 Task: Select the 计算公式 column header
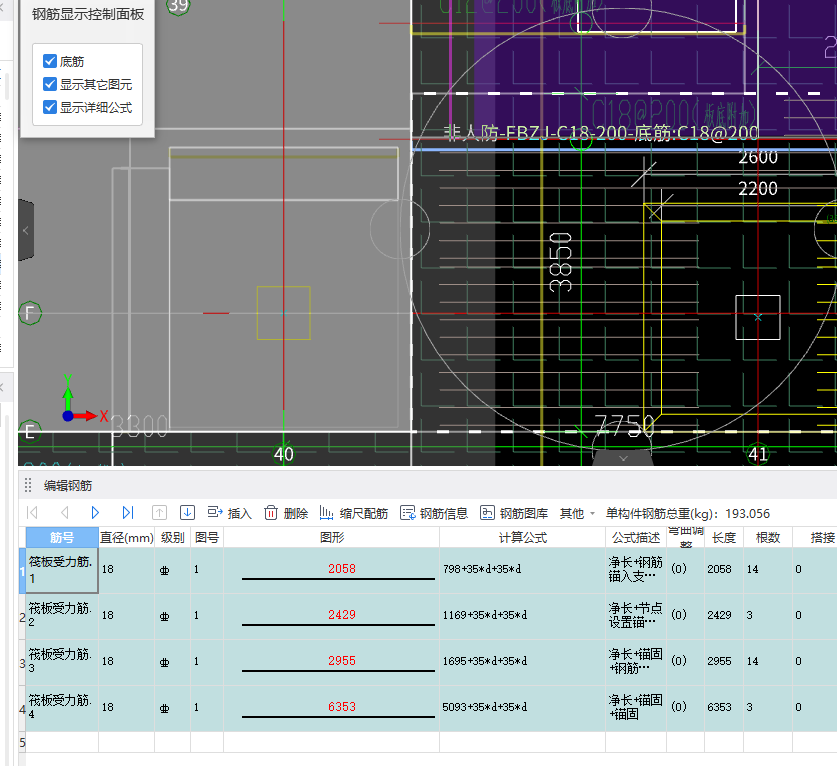523,537
